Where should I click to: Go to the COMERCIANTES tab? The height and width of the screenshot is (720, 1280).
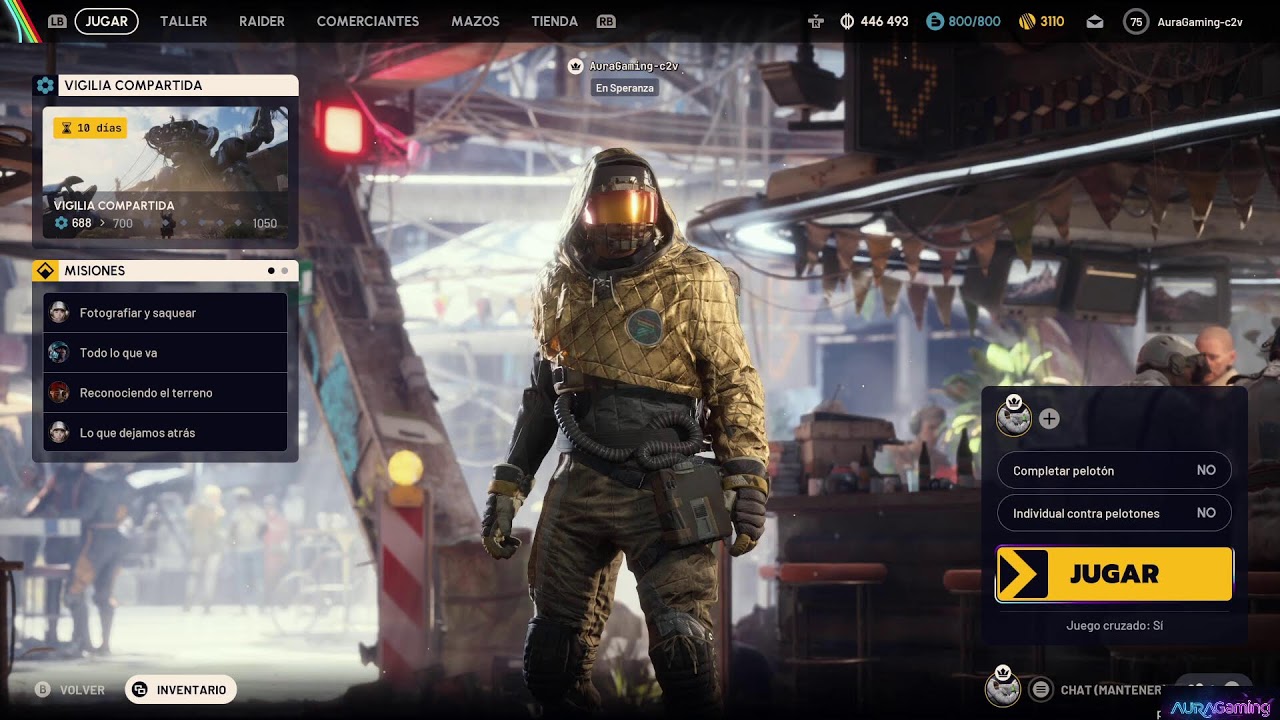[368, 21]
